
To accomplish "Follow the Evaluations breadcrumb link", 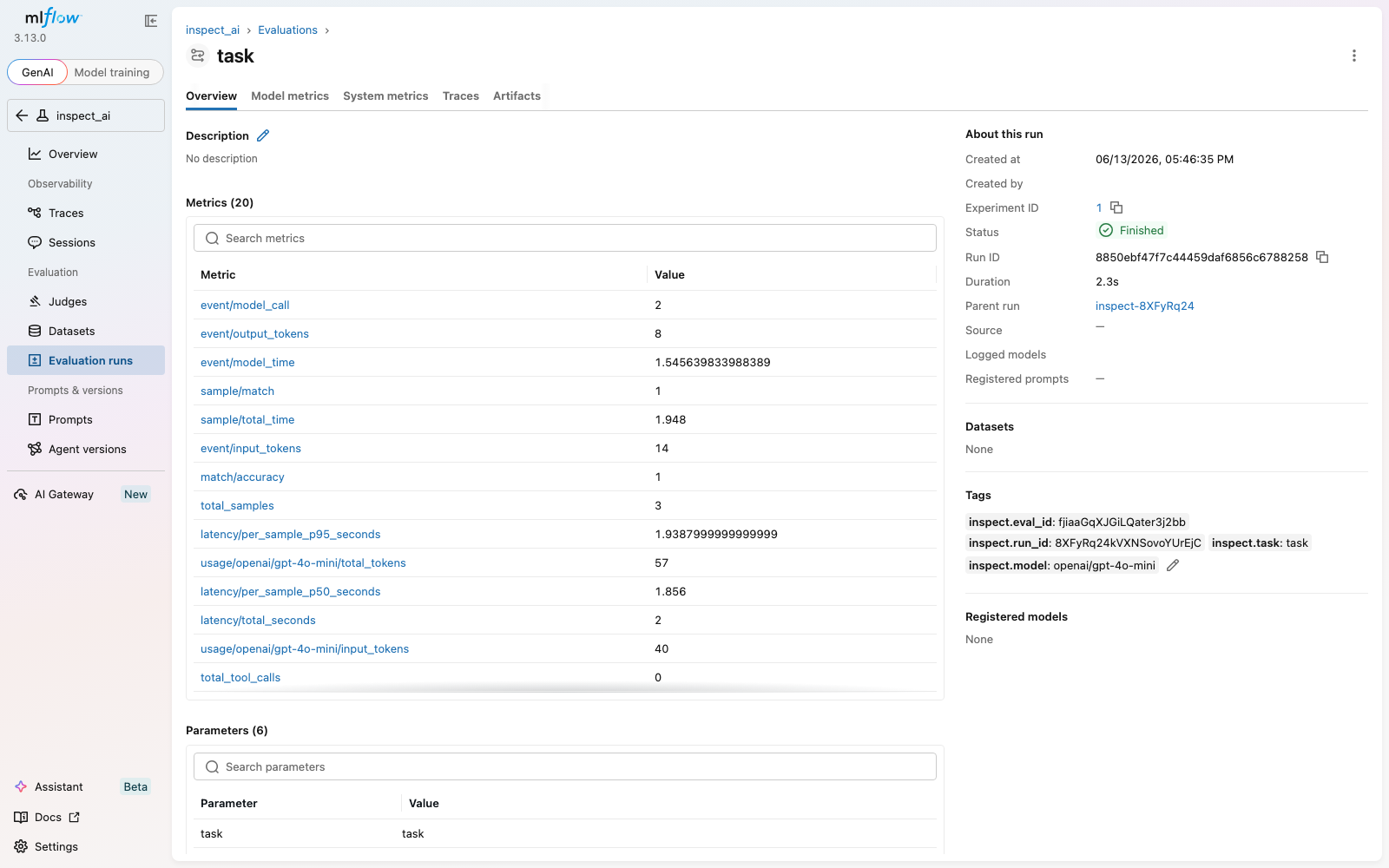I will coord(287,30).
